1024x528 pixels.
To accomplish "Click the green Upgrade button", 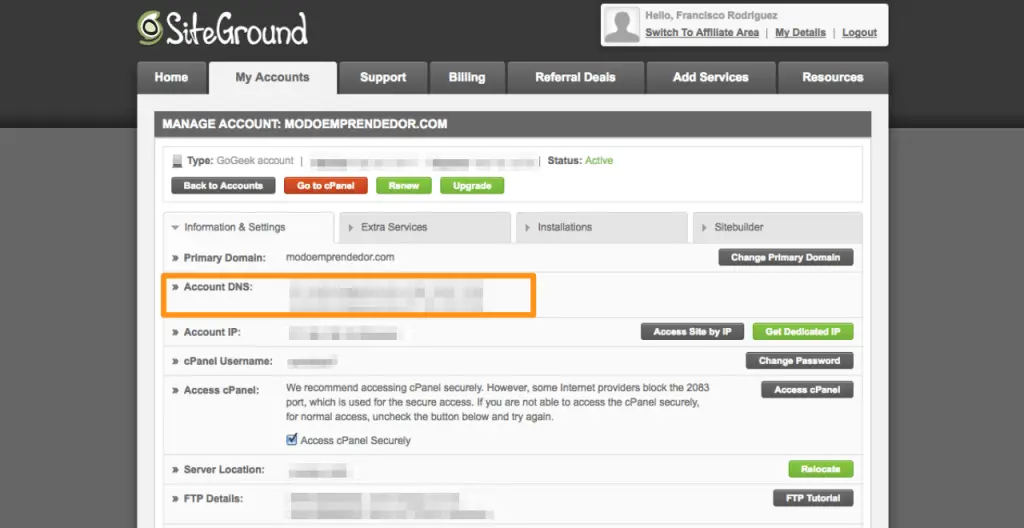I will point(472,186).
